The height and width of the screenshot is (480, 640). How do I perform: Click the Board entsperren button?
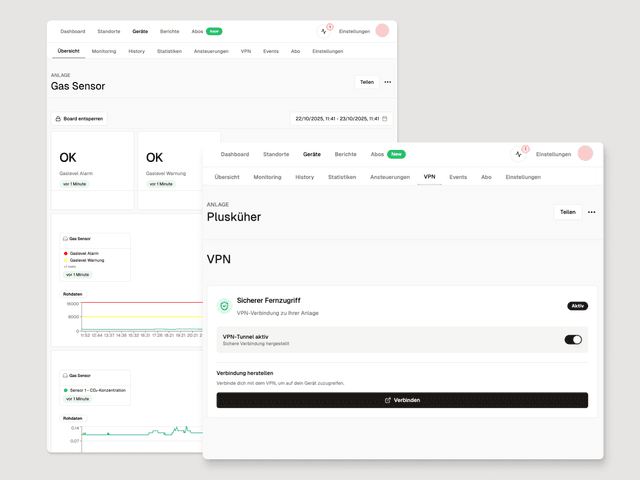pos(80,118)
